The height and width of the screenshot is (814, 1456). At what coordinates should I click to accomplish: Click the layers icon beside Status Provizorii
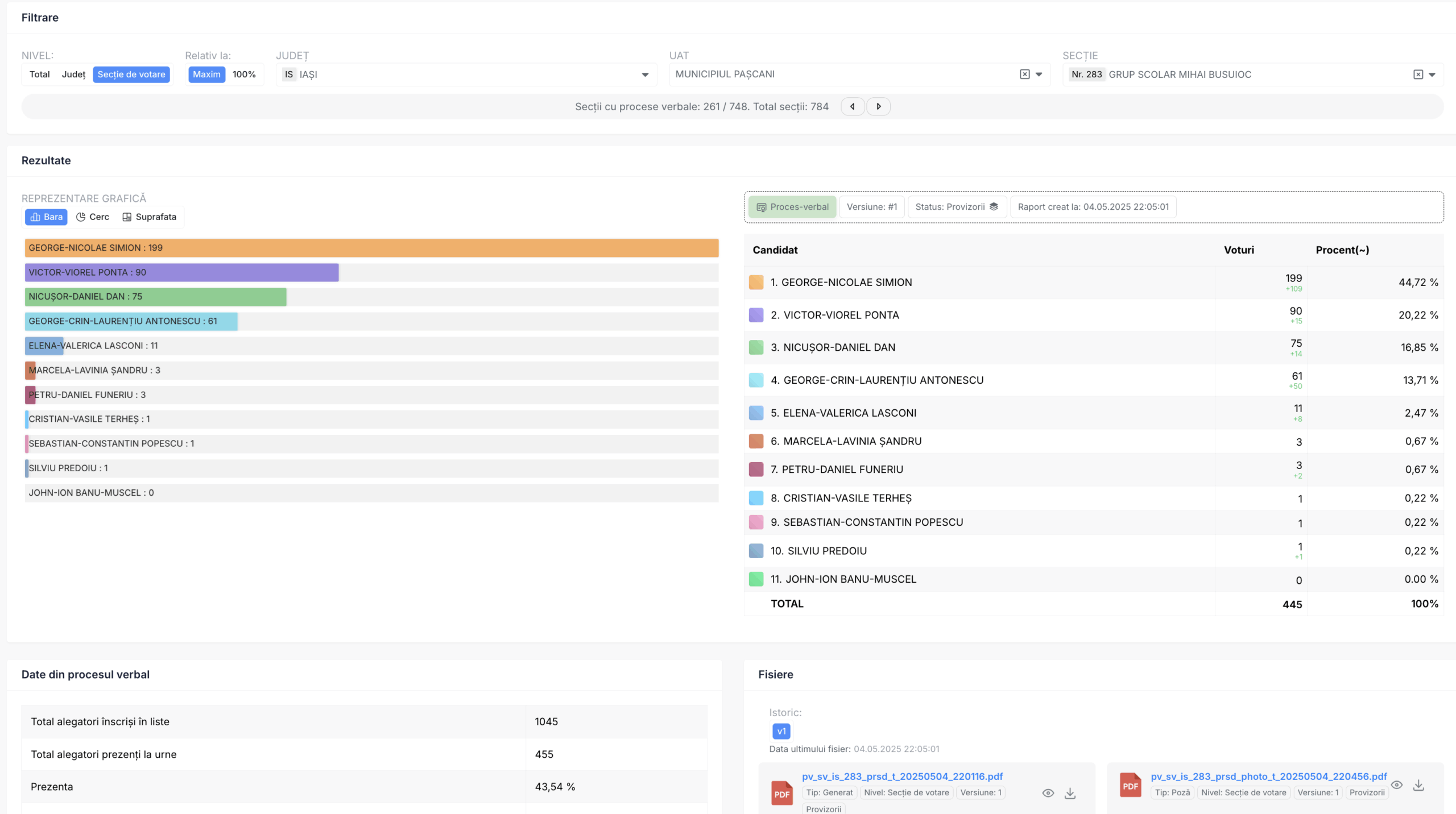coord(994,207)
